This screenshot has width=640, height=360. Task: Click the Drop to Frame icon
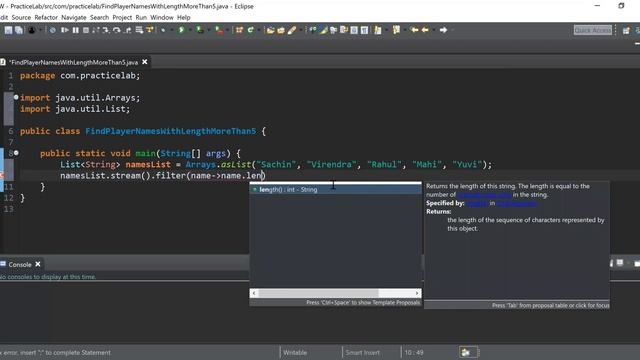pyautogui.click(x=139, y=30)
